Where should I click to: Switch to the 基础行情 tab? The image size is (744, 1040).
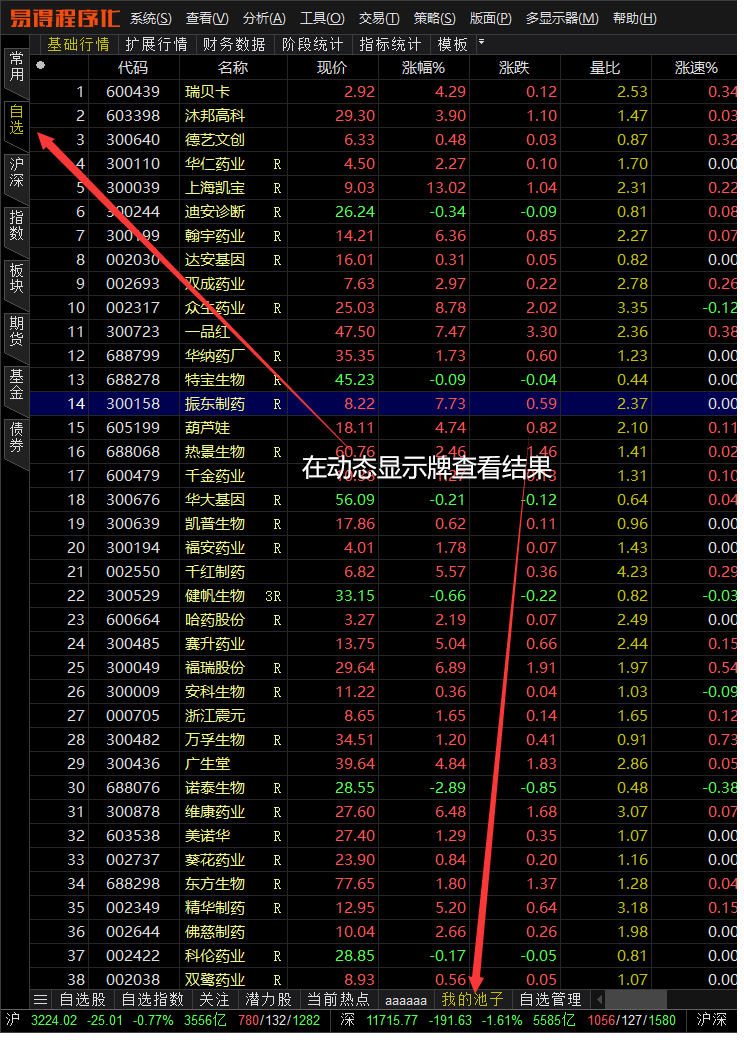tap(78, 44)
